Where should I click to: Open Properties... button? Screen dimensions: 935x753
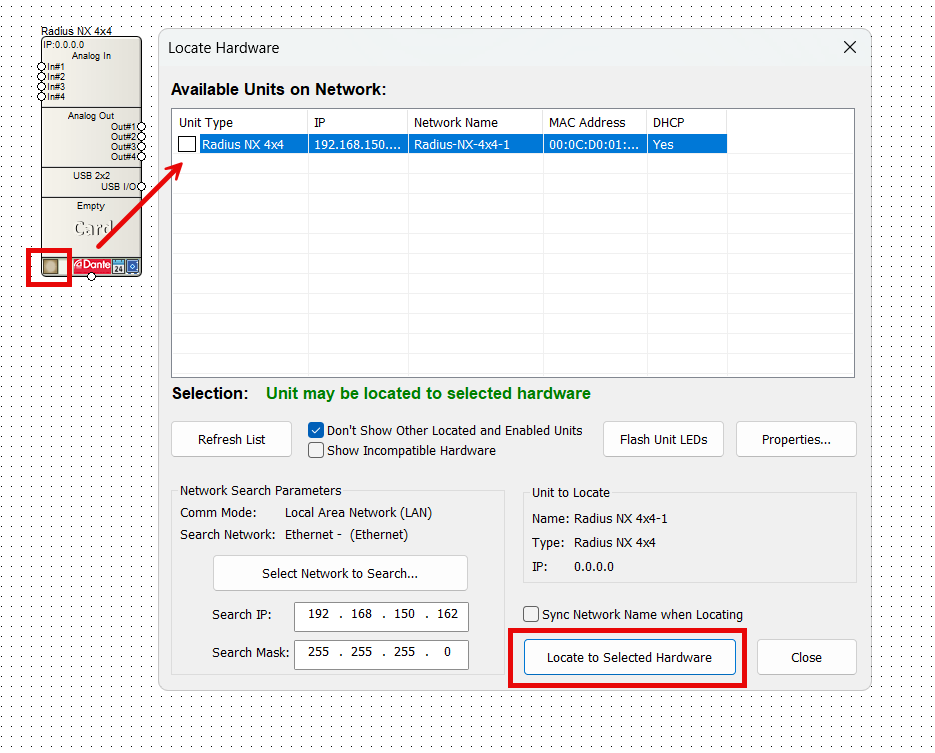click(796, 439)
